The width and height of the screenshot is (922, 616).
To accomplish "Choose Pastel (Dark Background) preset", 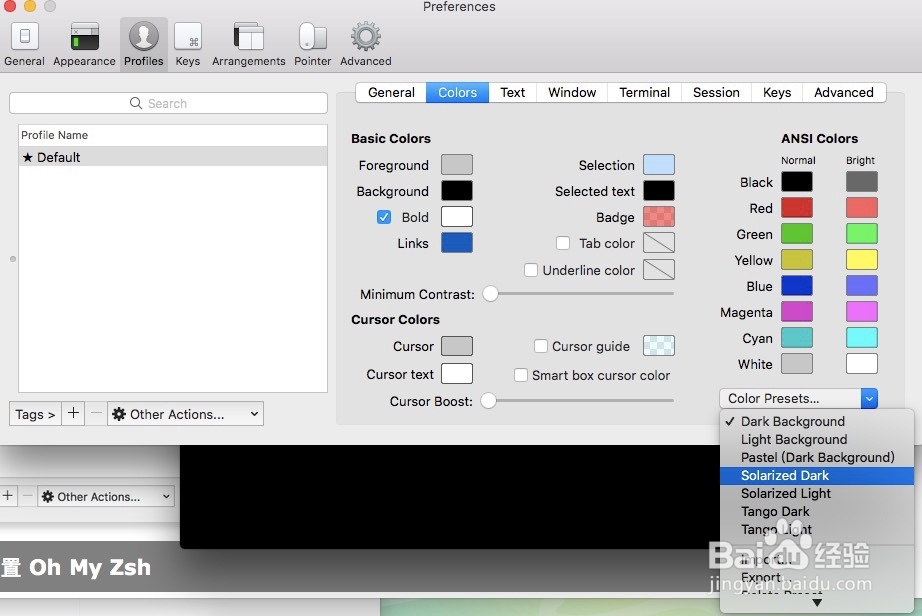I will pyautogui.click(x=817, y=457).
